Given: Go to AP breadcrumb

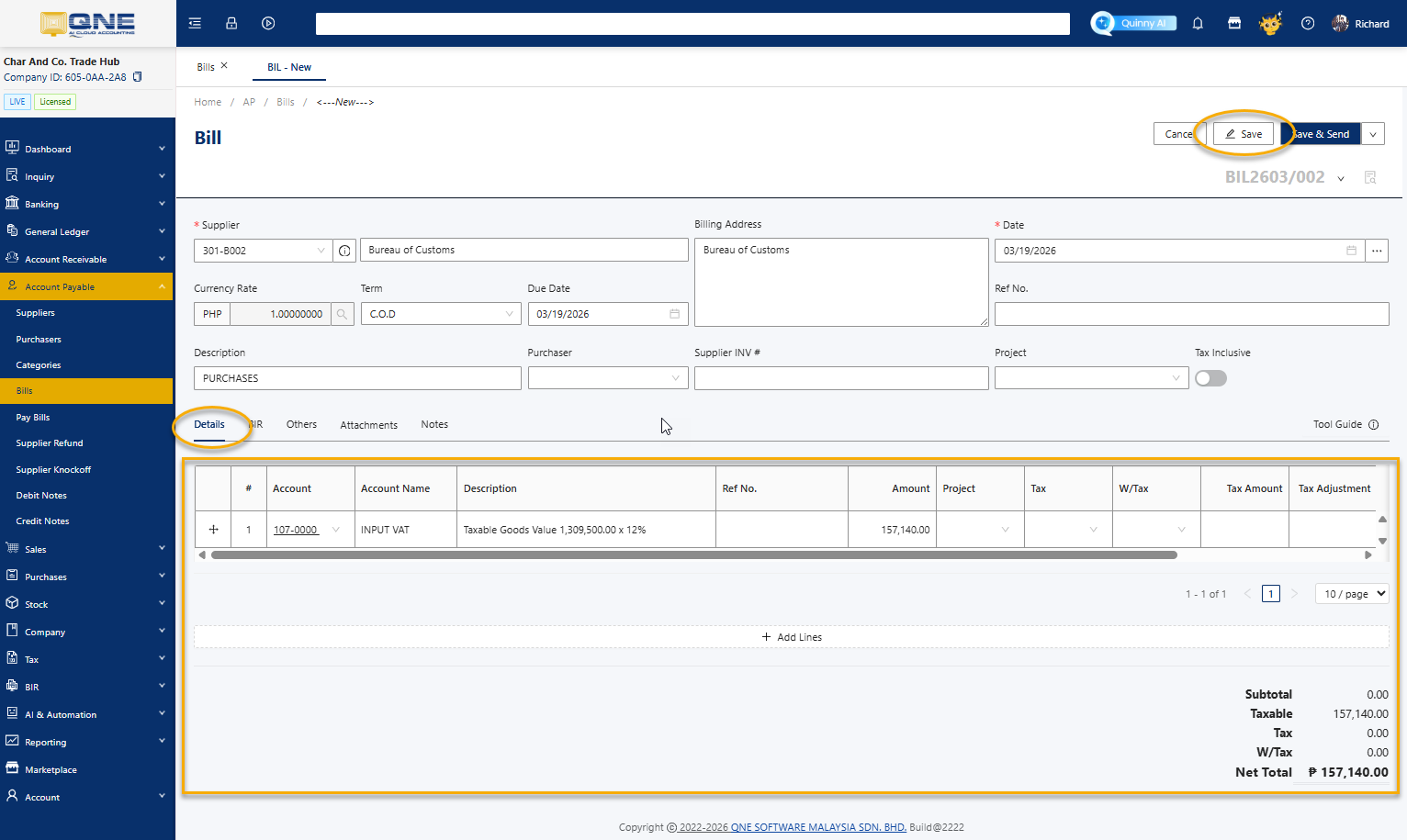Looking at the screenshot, I should (249, 102).
